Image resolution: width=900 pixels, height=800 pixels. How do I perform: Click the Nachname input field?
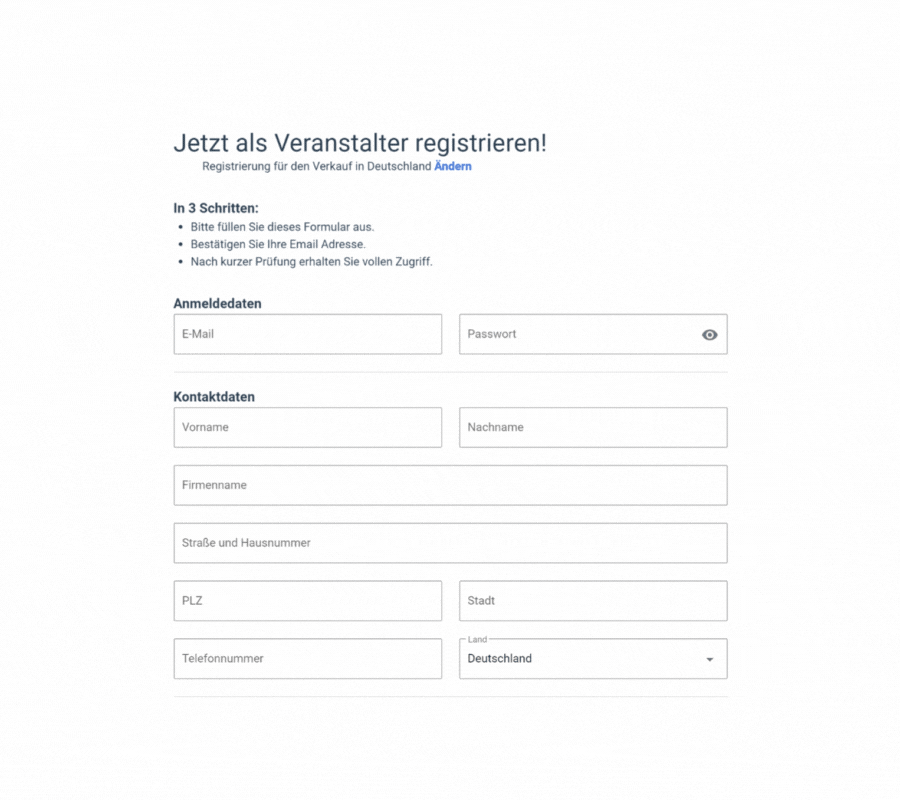coord(593,427)
